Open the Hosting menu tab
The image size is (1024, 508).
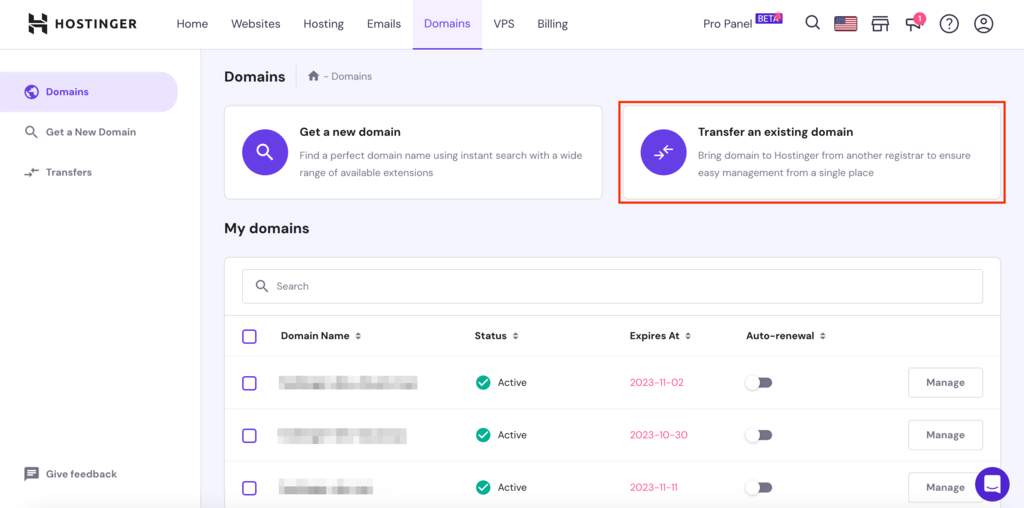(x=323, y=24)
